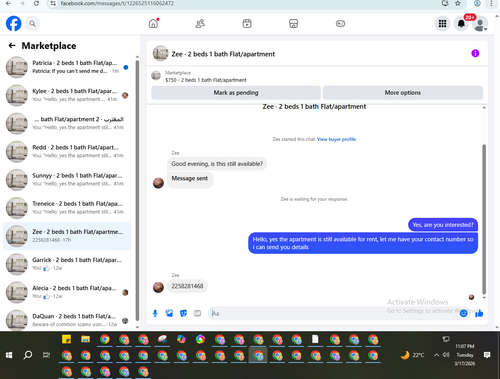Click the browser address bar URL
Image resolution: width=500 pixels, height=379 pixels.
pos(117,3)
